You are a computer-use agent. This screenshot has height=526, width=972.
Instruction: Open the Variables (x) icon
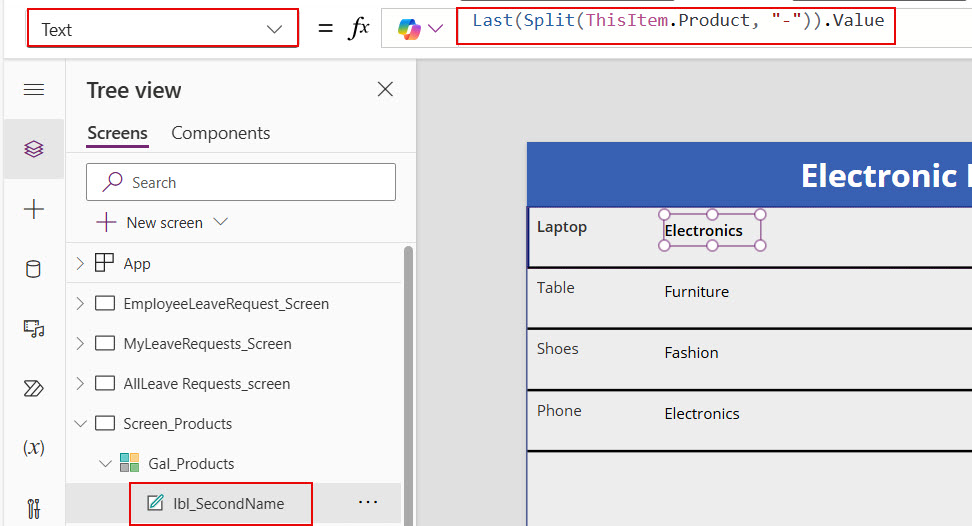pyautogui.click(x=33, y=447)
